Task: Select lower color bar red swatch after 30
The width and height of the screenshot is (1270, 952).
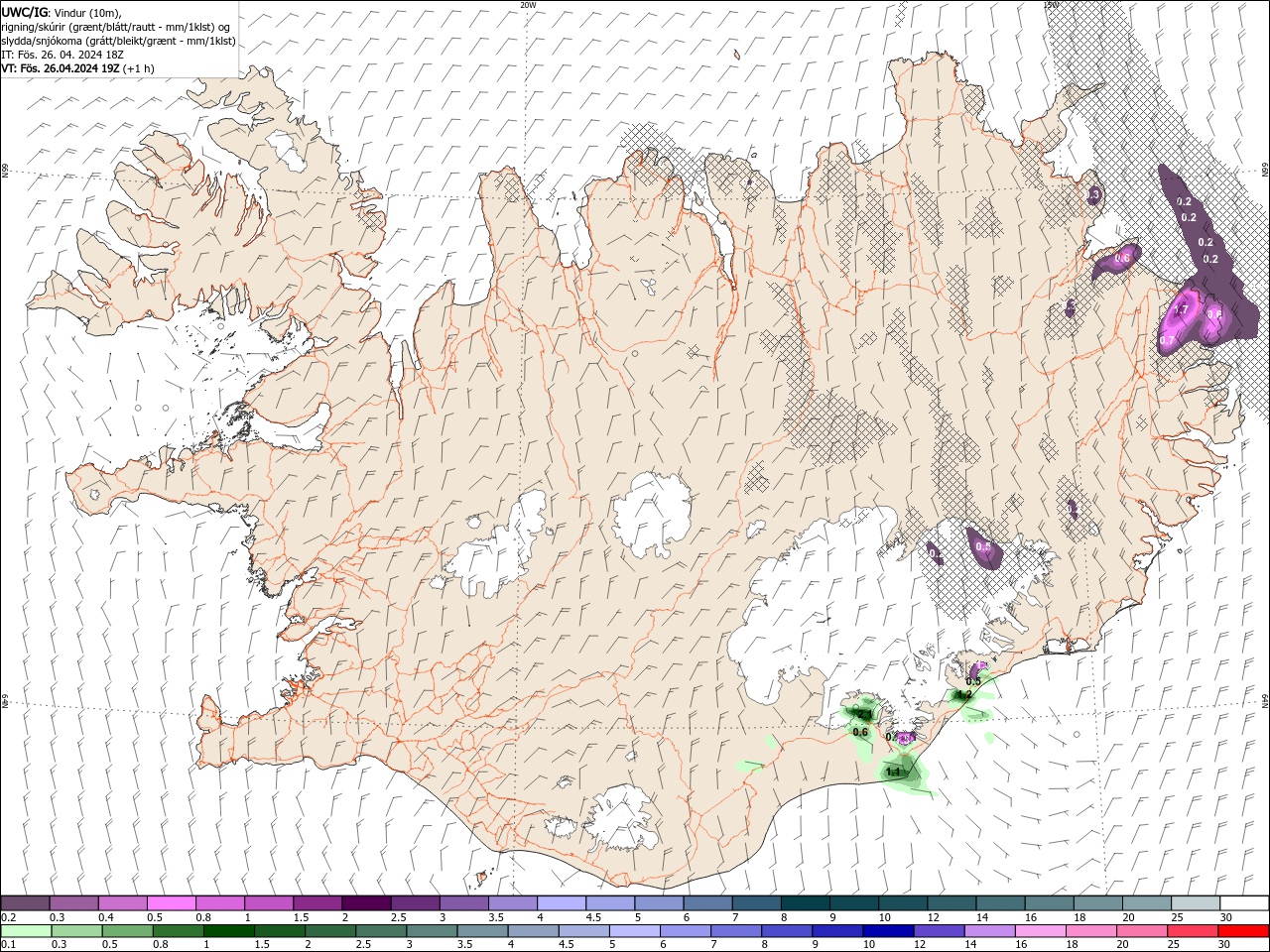Action: point(1243,931)
